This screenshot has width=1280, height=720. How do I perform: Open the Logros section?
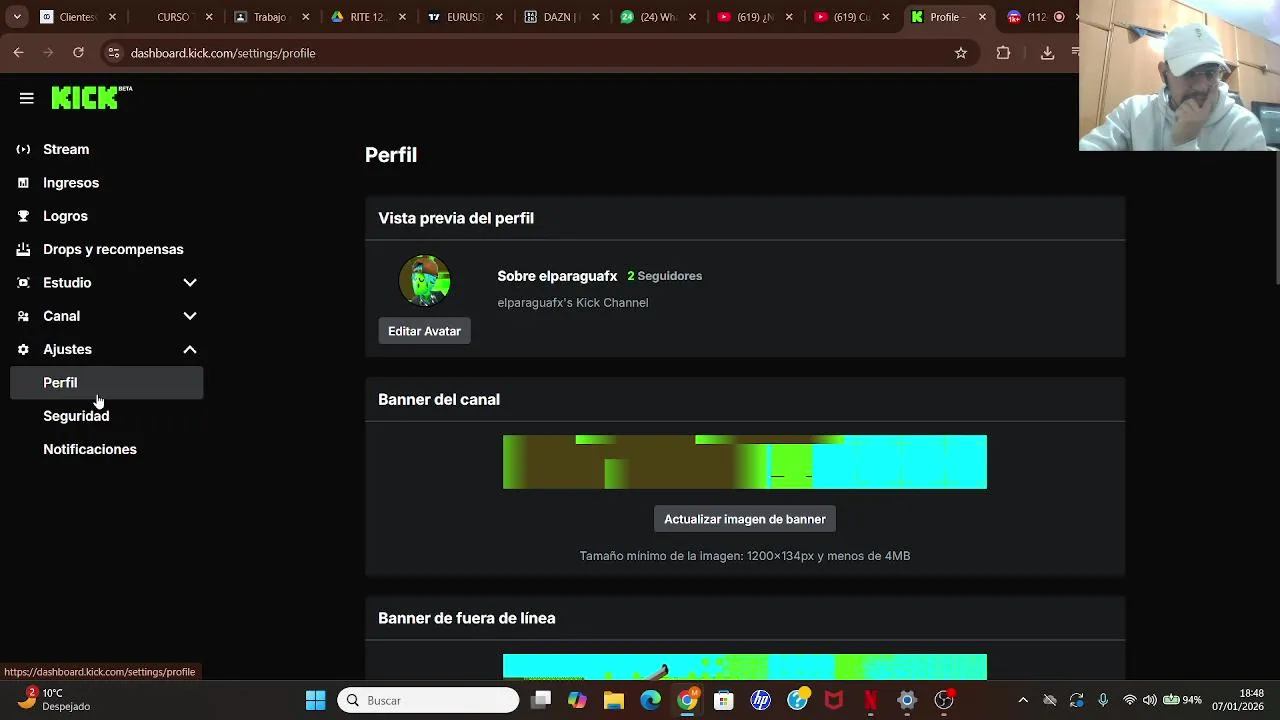click(65, 216)
